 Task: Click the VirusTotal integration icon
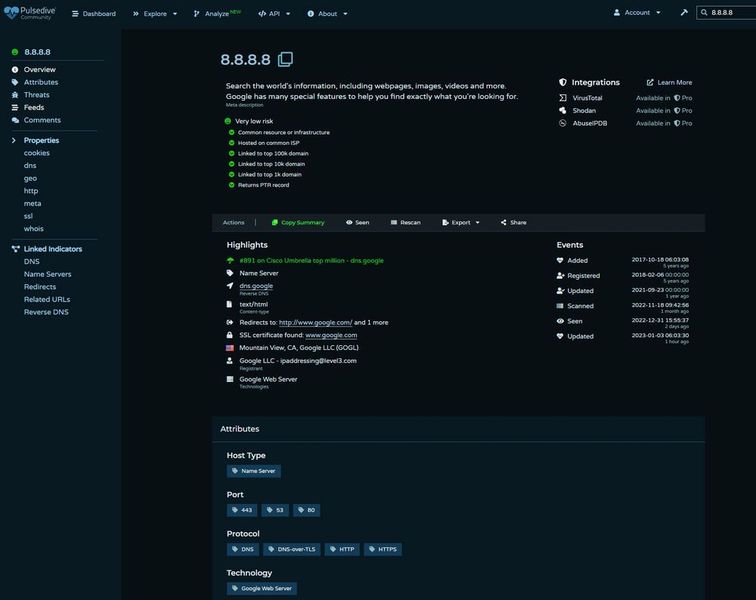click(x=563, y=98)
